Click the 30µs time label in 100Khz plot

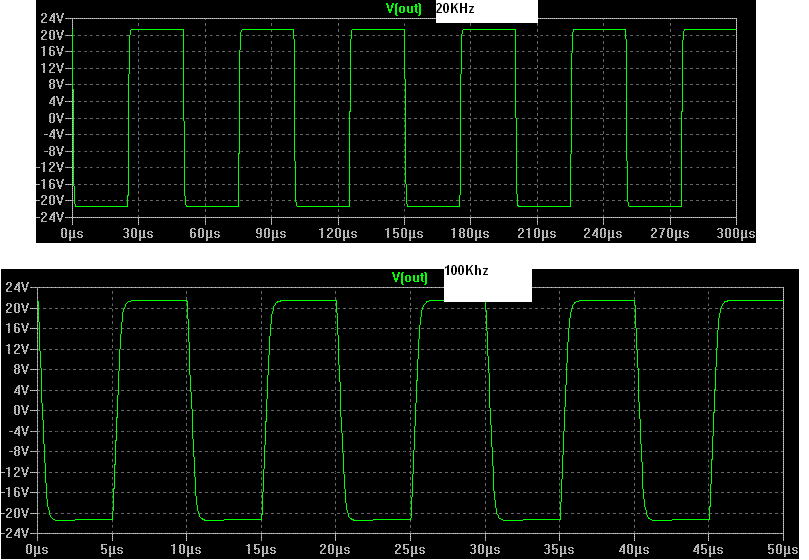pyautogui.click(x=485, y=550)
